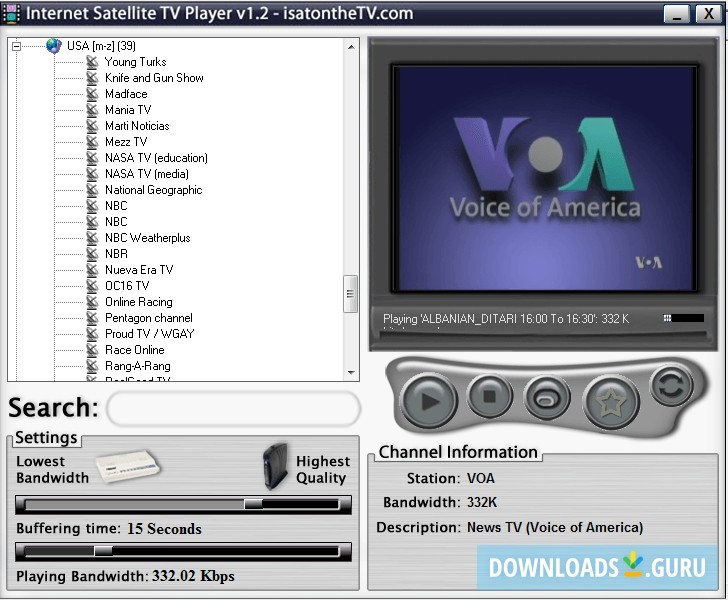Screen dimensions: 728x600
Task: Select the Race Online channel
Action: pos(134,350)
